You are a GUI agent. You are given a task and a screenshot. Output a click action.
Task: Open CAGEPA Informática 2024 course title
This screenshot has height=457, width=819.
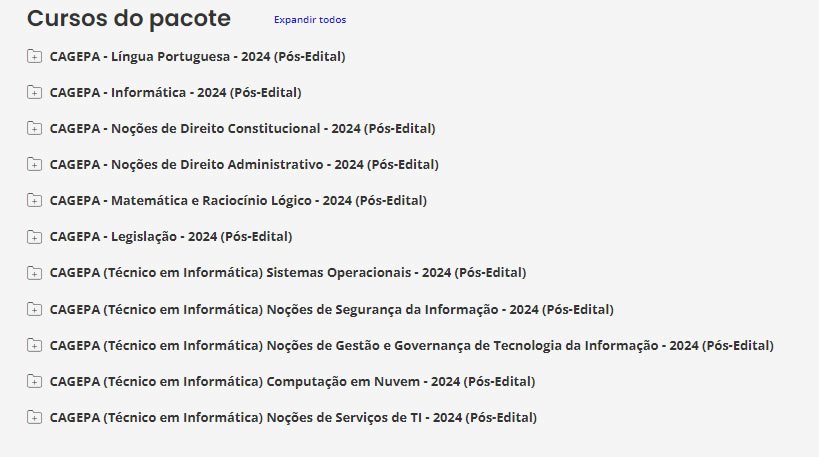pyautogui.click(x=175, y=92)
